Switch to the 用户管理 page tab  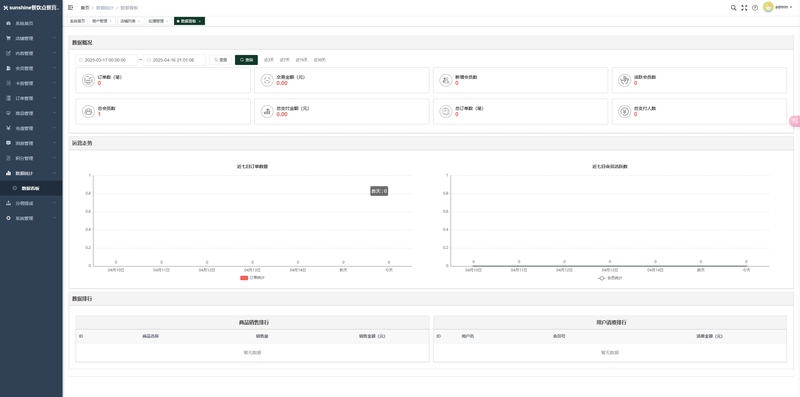click(x=102, y=21)
